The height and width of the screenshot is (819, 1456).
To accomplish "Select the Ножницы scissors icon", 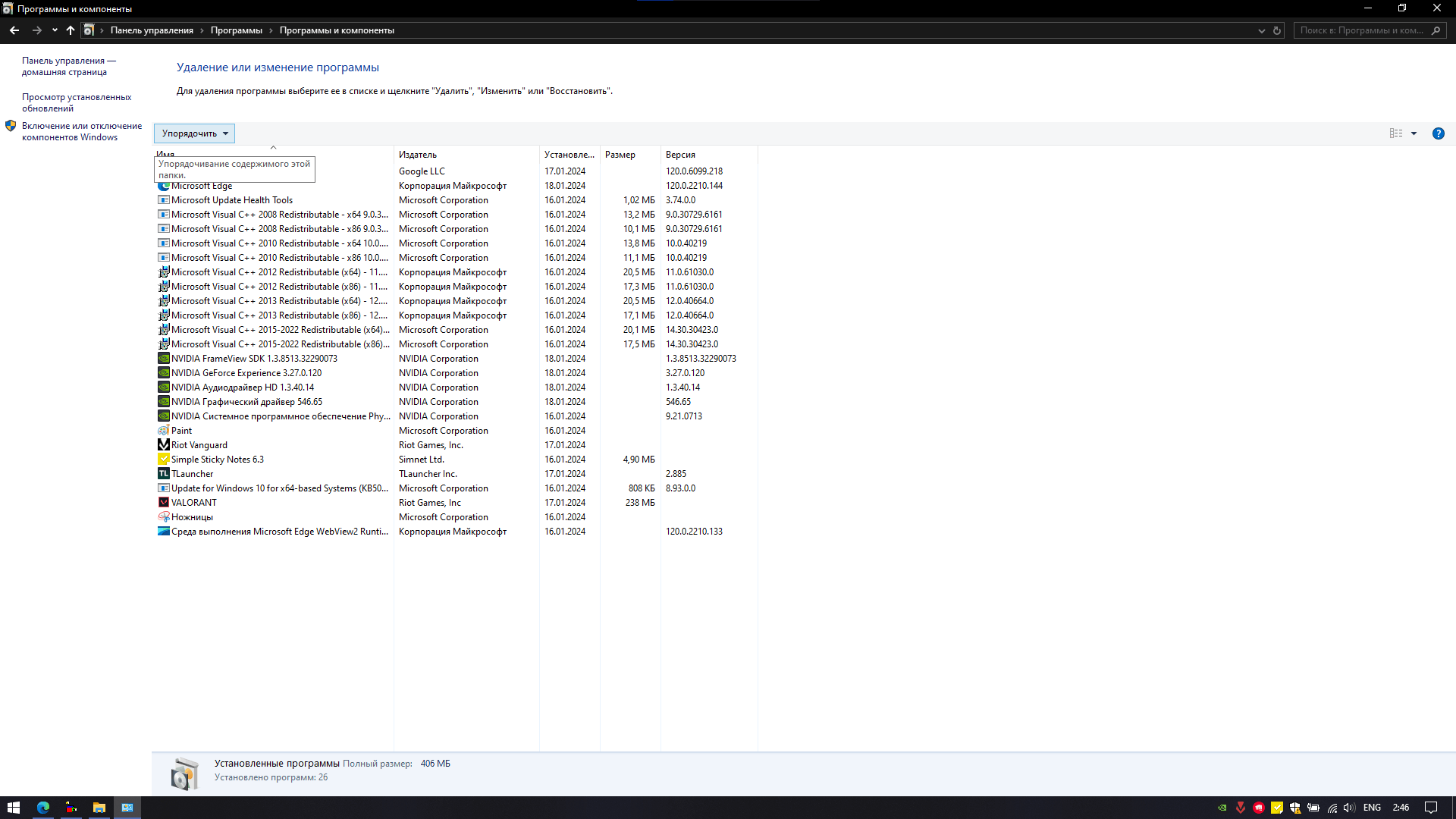I will tap(163, 517).
